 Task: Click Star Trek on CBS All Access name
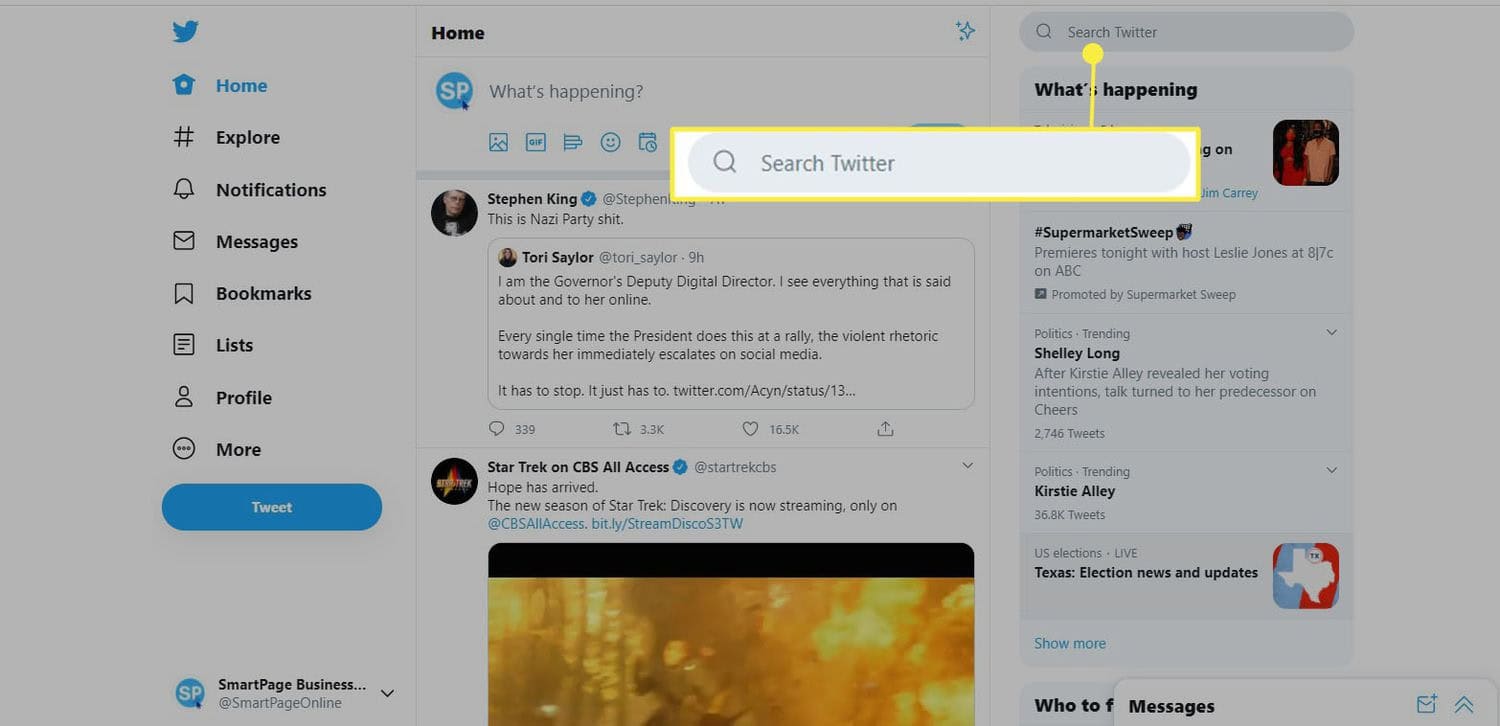click(578, 467)
